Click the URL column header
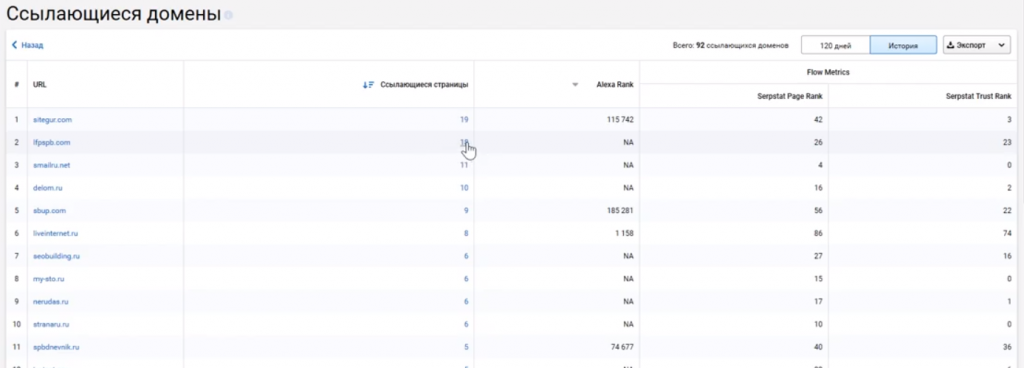 tap(40, 85)
